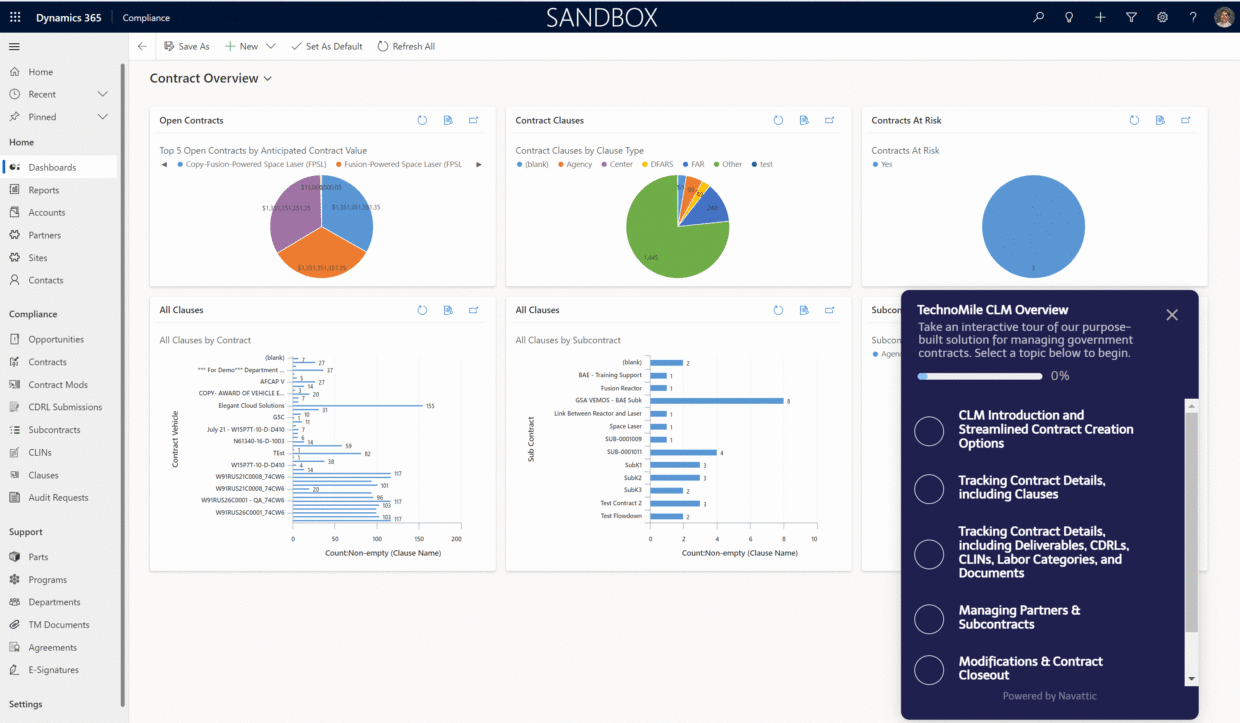This screenshot has width=1240, height=723.
Task: Expand the All Clauses by Contract chart
Action: coord(474,310)
